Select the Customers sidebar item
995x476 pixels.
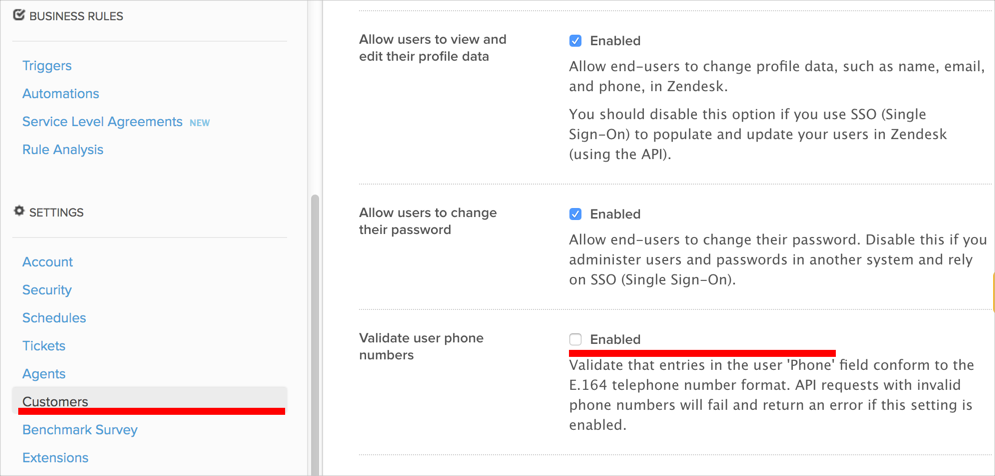55,402
